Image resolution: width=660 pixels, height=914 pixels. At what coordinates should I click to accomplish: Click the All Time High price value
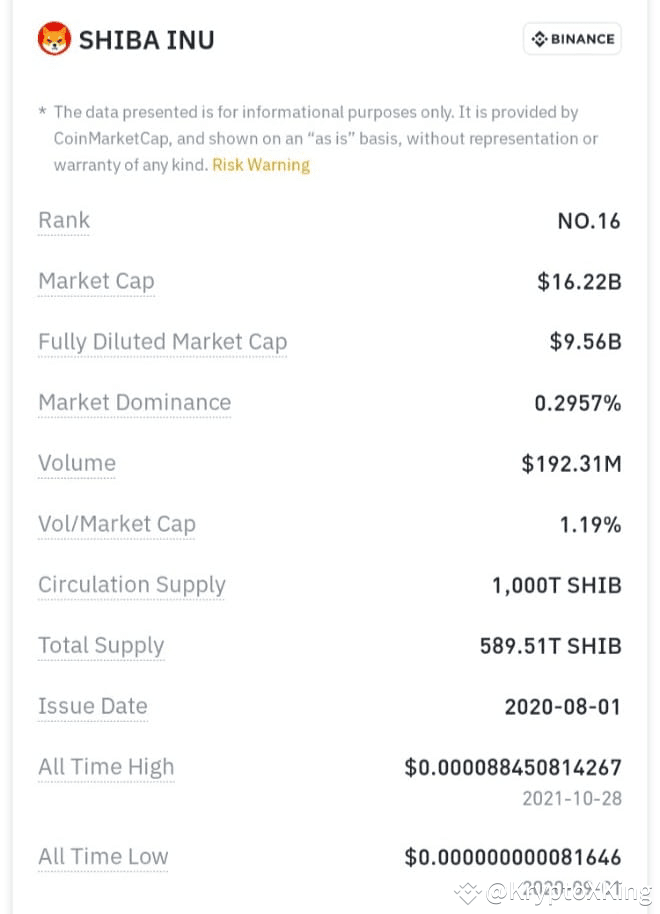pyautogui.click(x=513, y=768)
